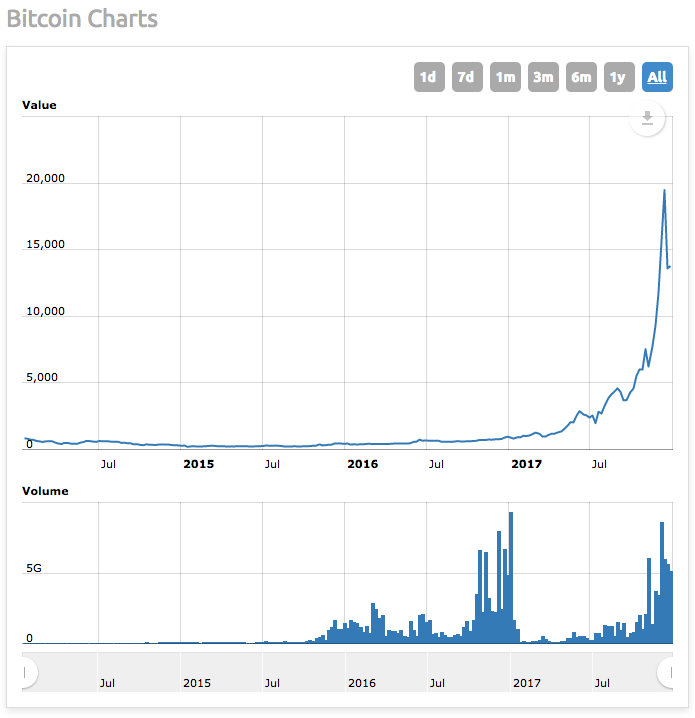
Task: Click the 15,000 axis label
Action: click(45, 244)
